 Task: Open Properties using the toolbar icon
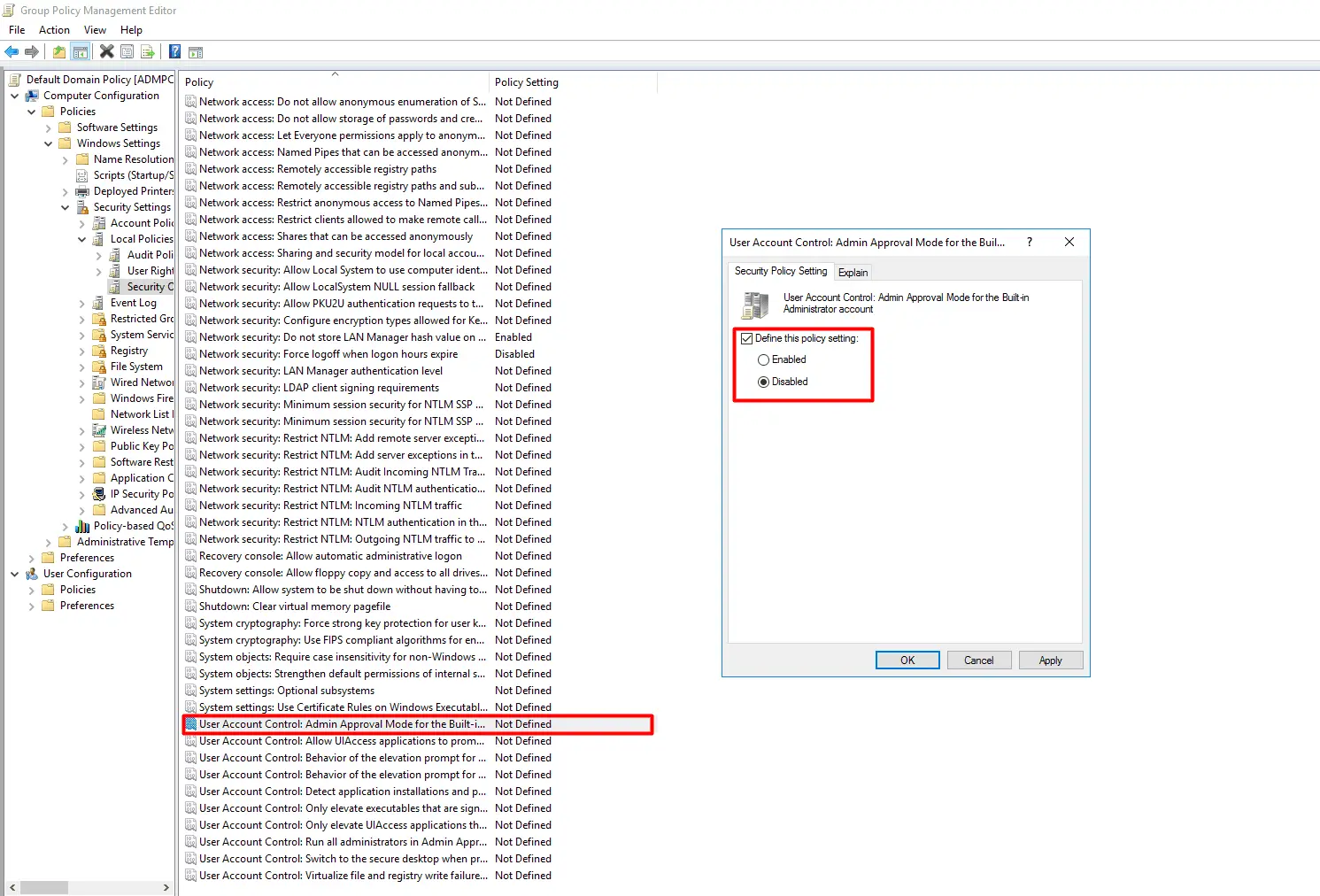click(127, 50)
